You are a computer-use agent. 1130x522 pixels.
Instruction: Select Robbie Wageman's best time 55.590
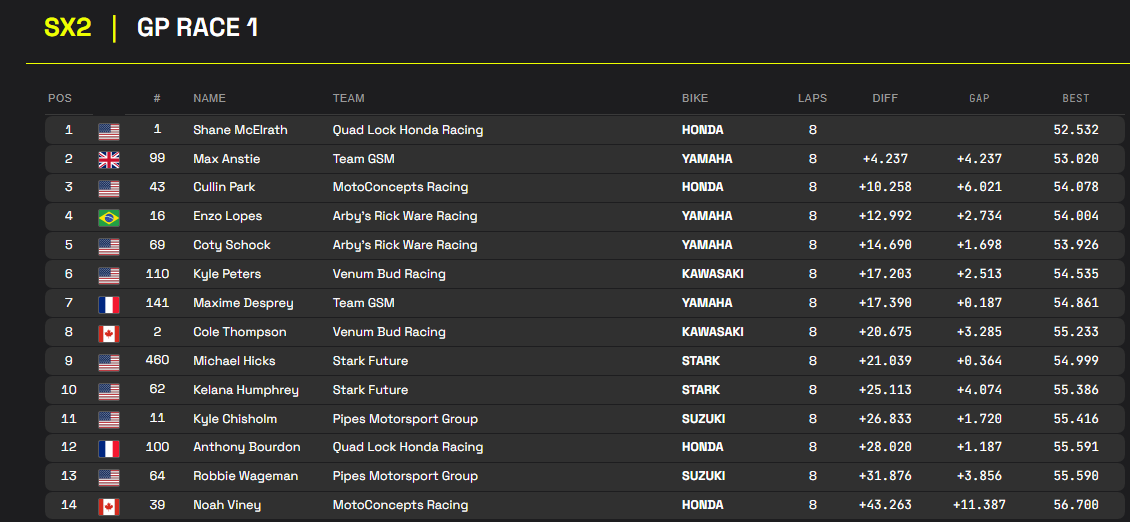[x=1075, y=477]
